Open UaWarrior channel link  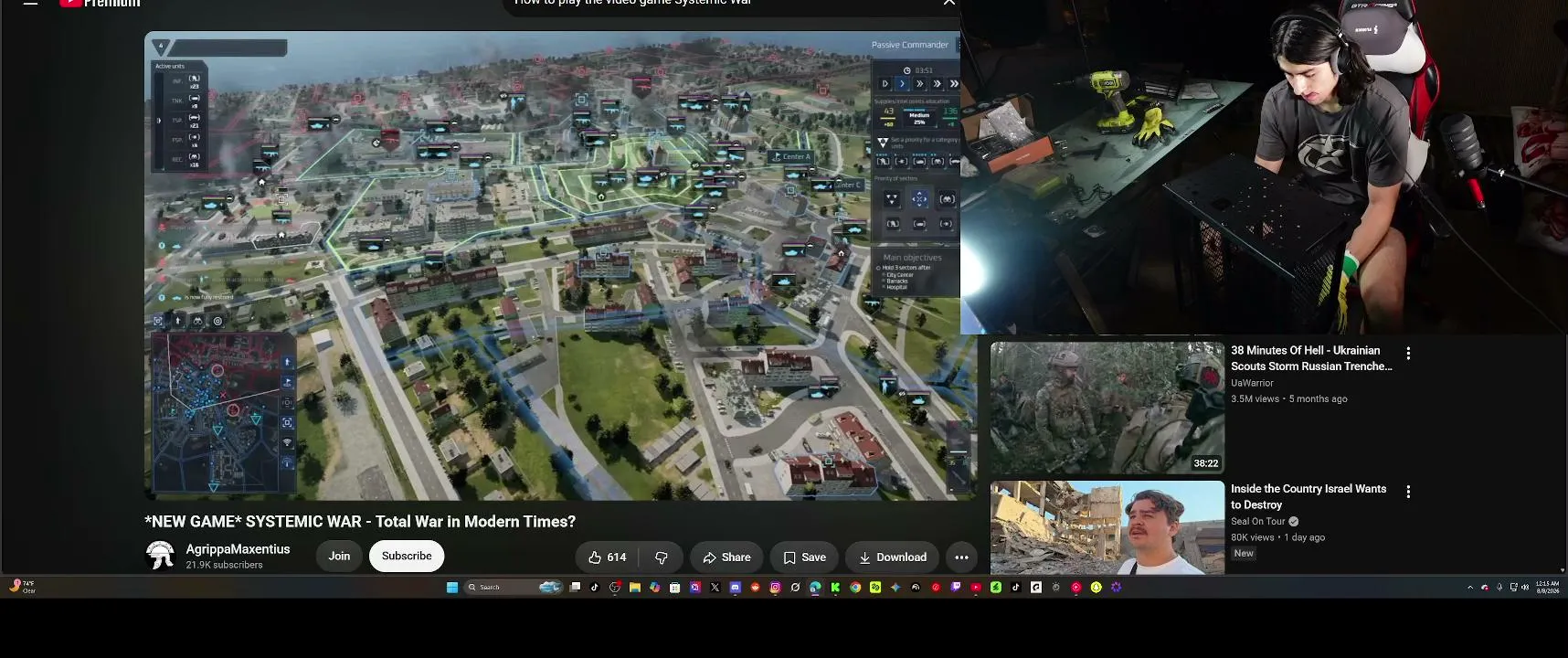coord(1252,383)
